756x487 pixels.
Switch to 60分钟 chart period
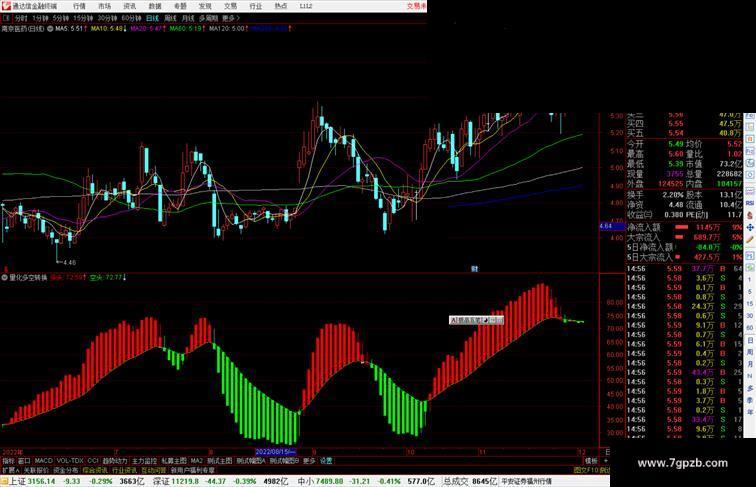(x=131, y=18)
